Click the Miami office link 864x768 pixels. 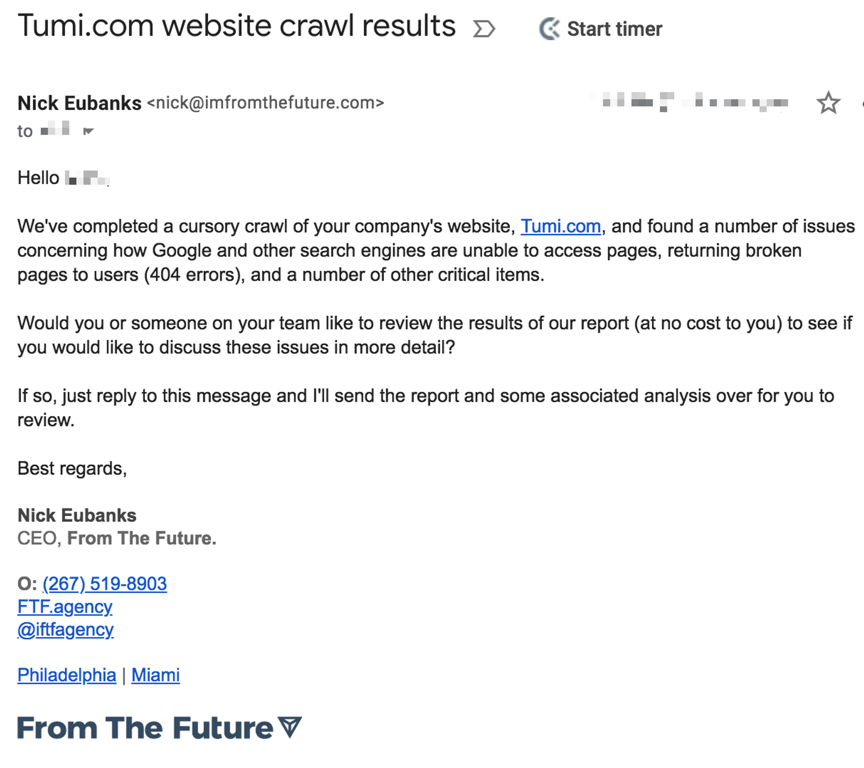click(x=155, y=675)
